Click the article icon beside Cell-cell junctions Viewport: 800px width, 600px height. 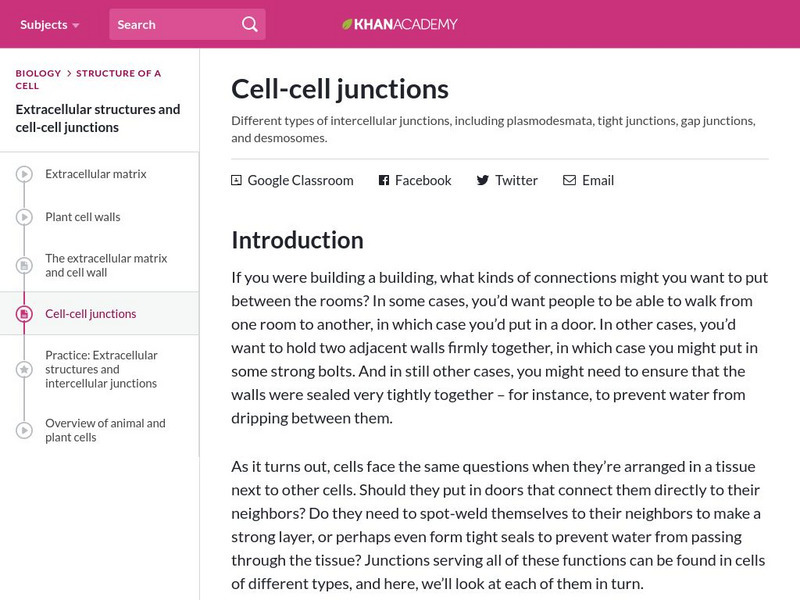(x=24, y=314)
